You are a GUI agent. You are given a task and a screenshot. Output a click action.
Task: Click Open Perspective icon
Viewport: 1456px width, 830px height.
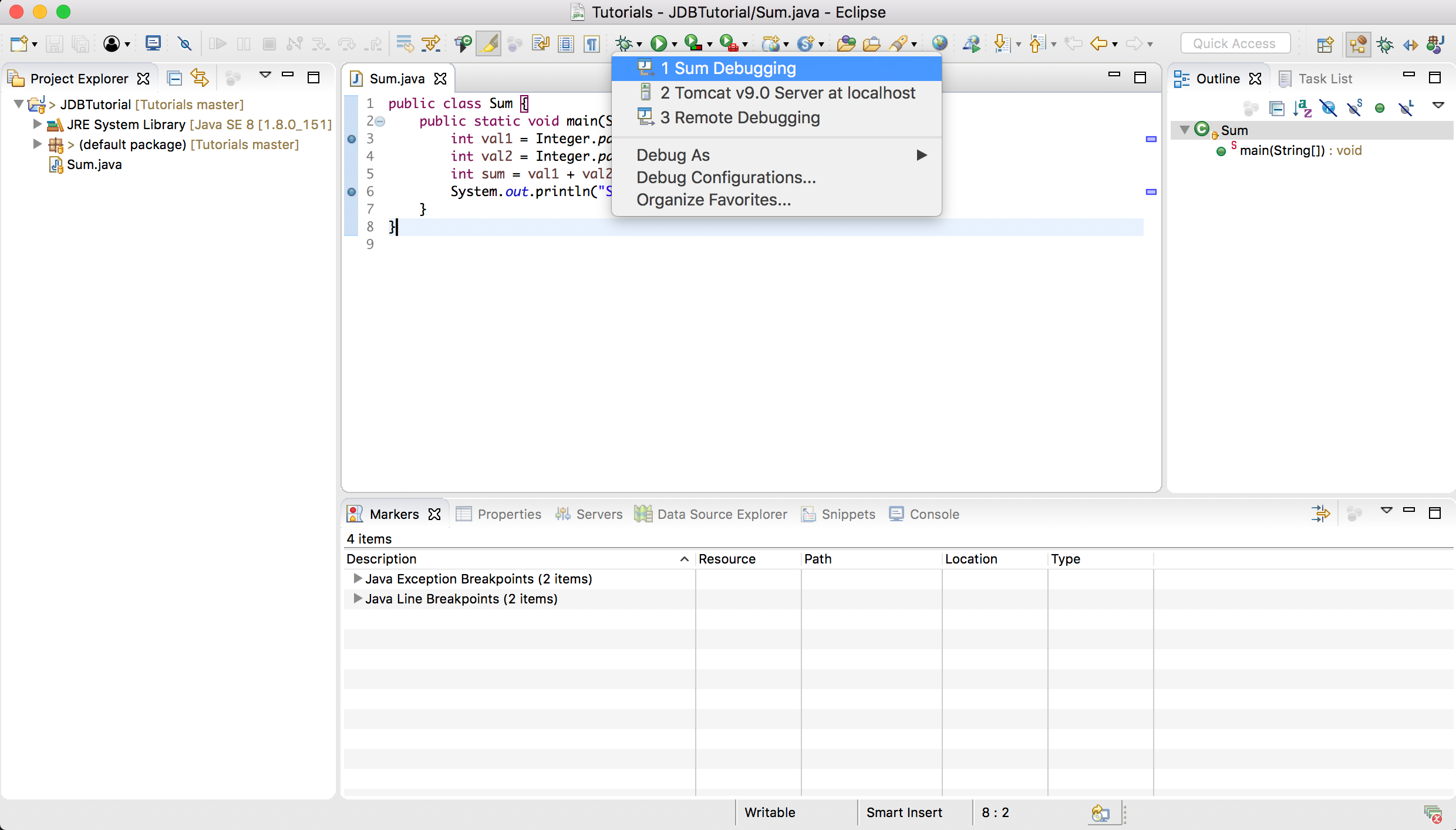click(1325, 44)
